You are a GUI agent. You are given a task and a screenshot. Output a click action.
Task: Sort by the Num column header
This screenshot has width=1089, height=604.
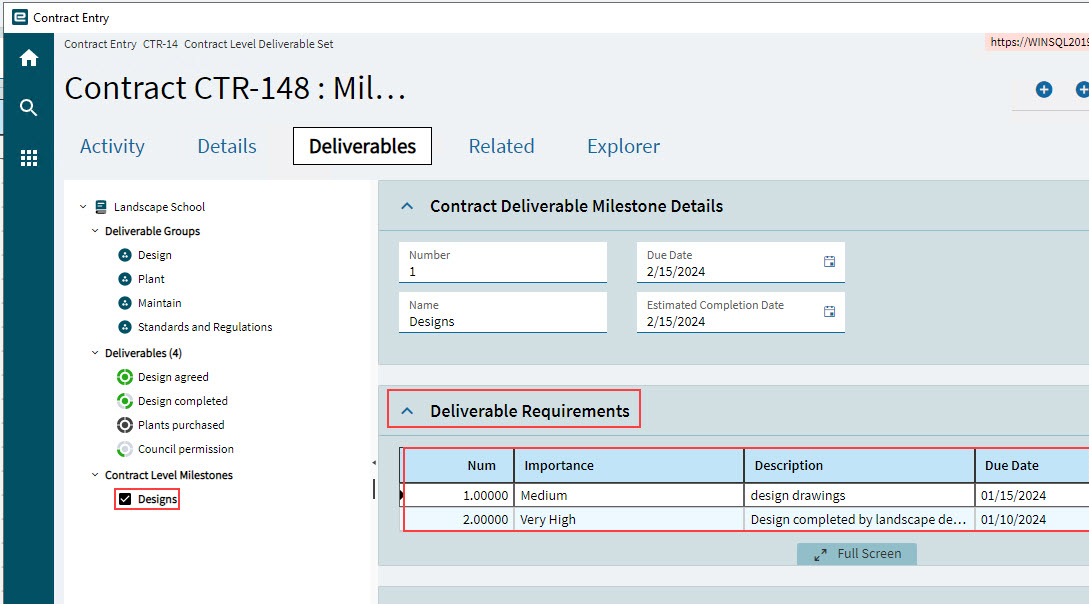point(459,466)
